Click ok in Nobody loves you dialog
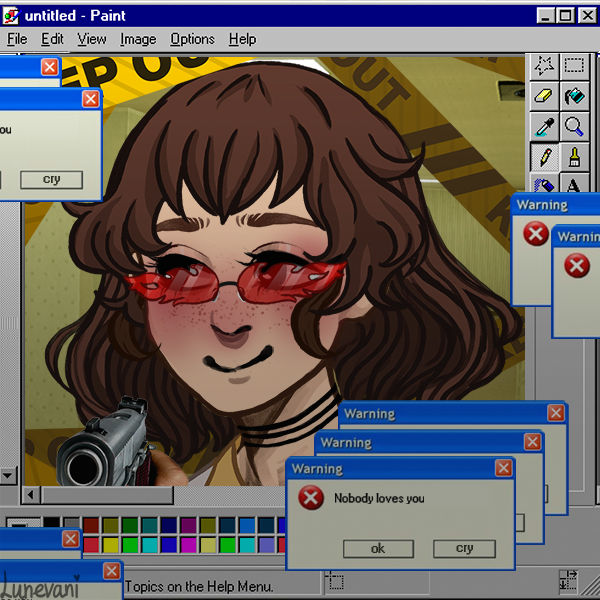The height and width of the screenshot is (600, 600). (377, 549)
